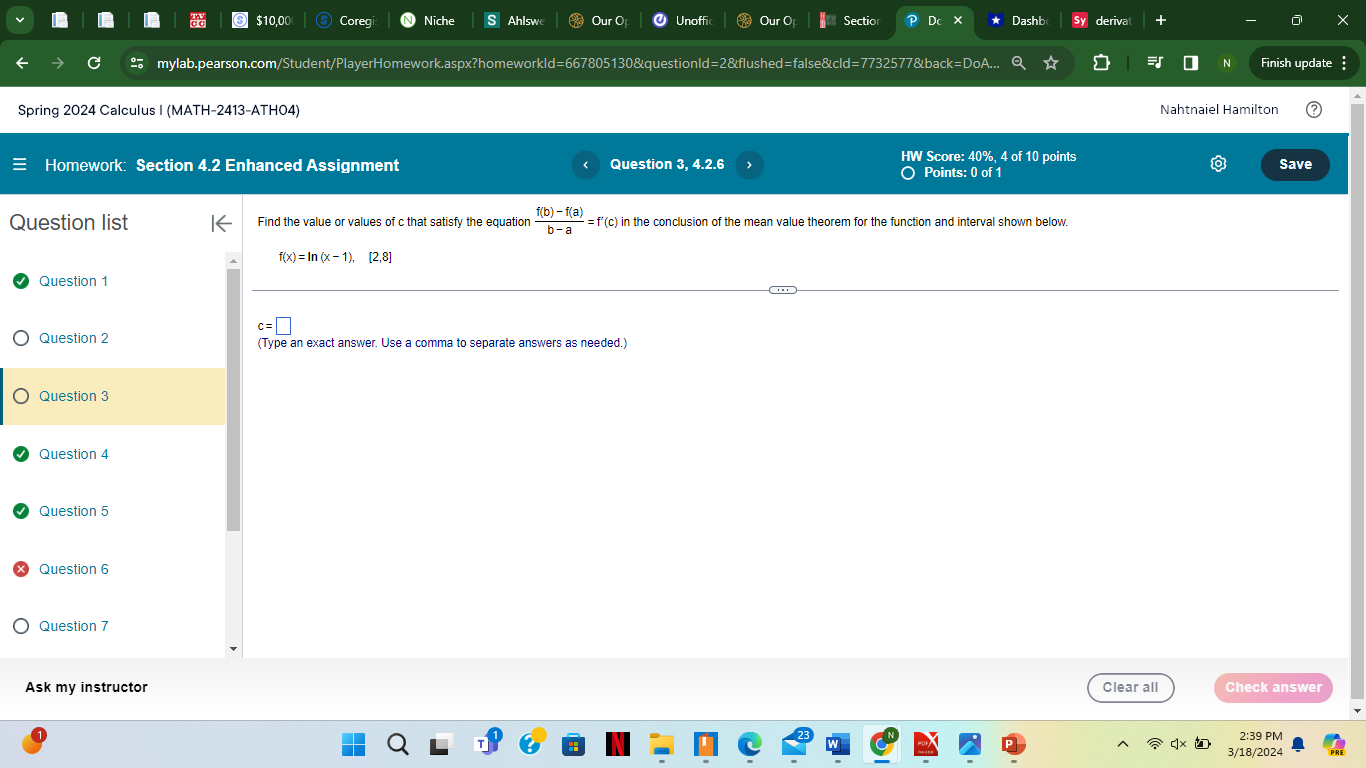The image size is (1366, 768).
Task: Open Windows taskbar search
Action: [397, 744]
